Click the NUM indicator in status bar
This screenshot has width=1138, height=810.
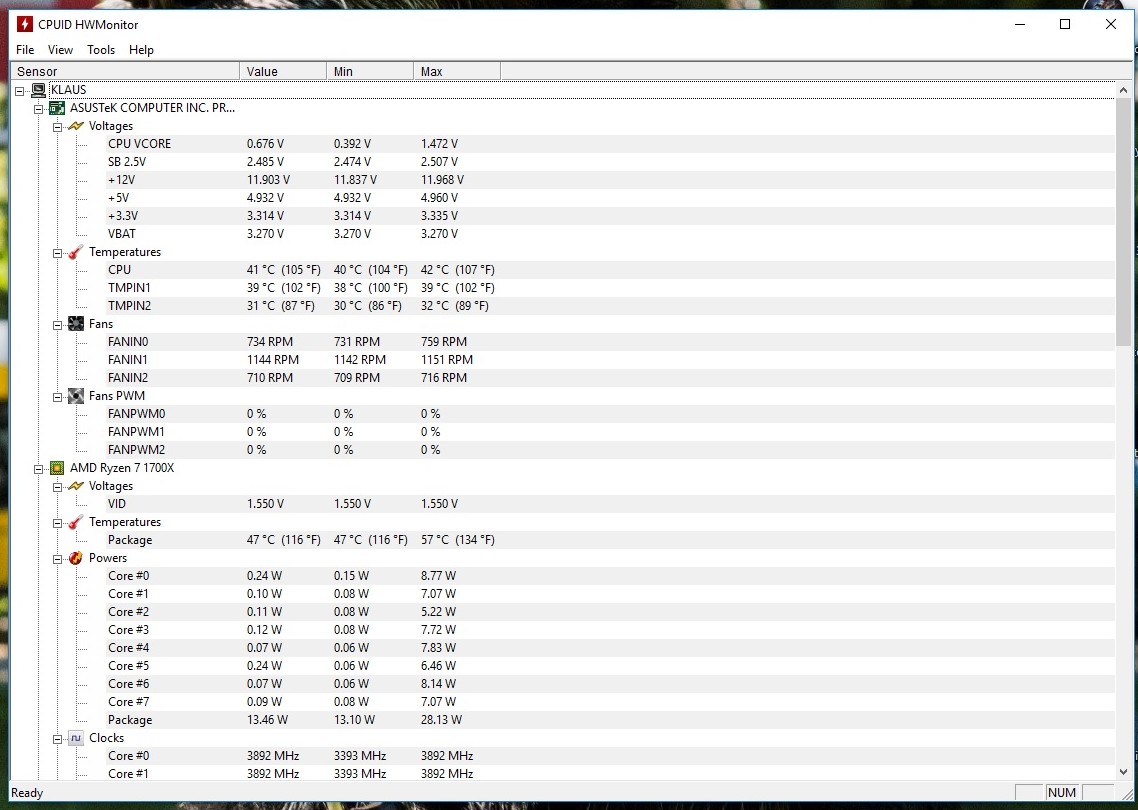coord(1061,793)
